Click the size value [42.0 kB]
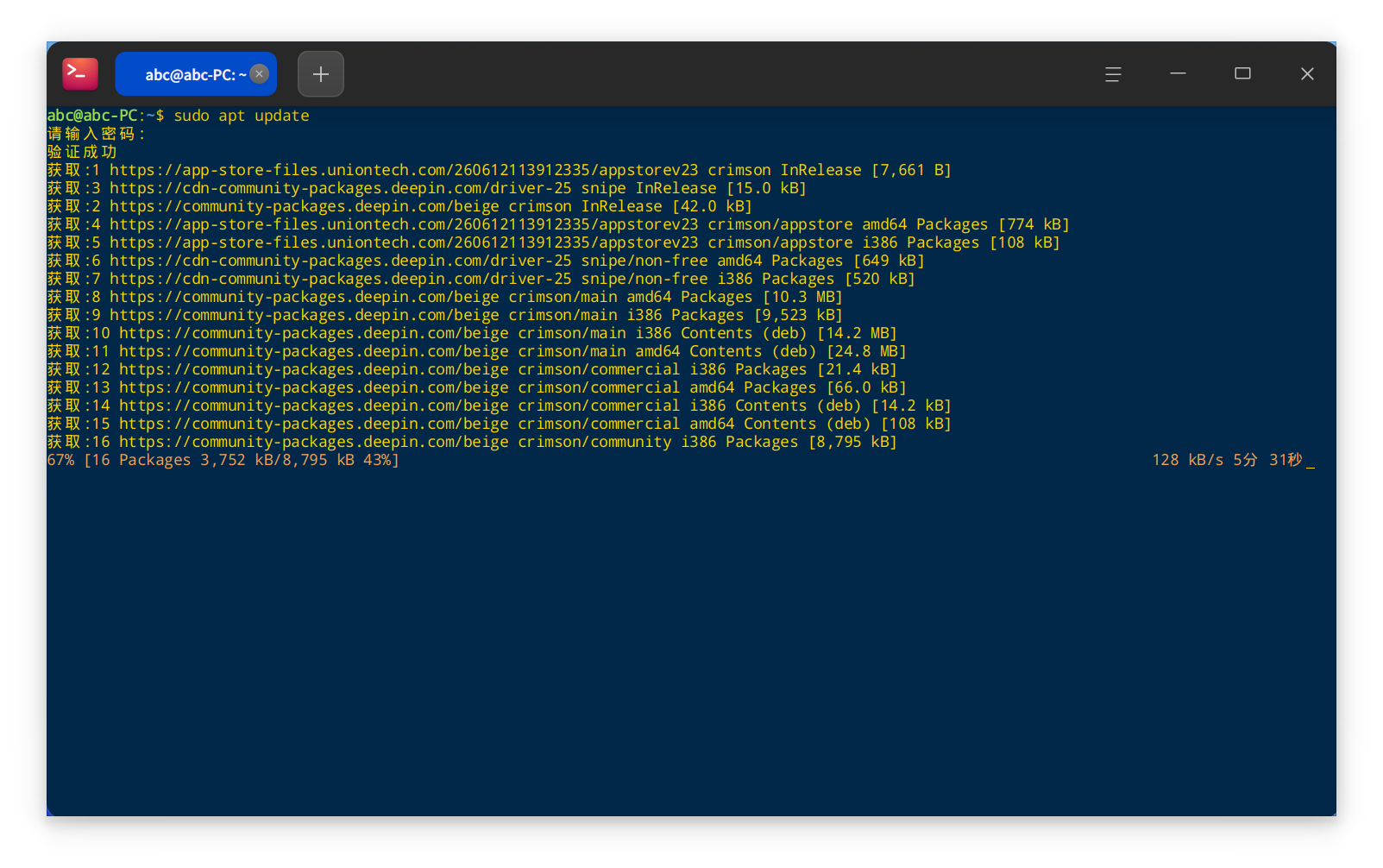The image size is (1383, 868). coord(712,206)
